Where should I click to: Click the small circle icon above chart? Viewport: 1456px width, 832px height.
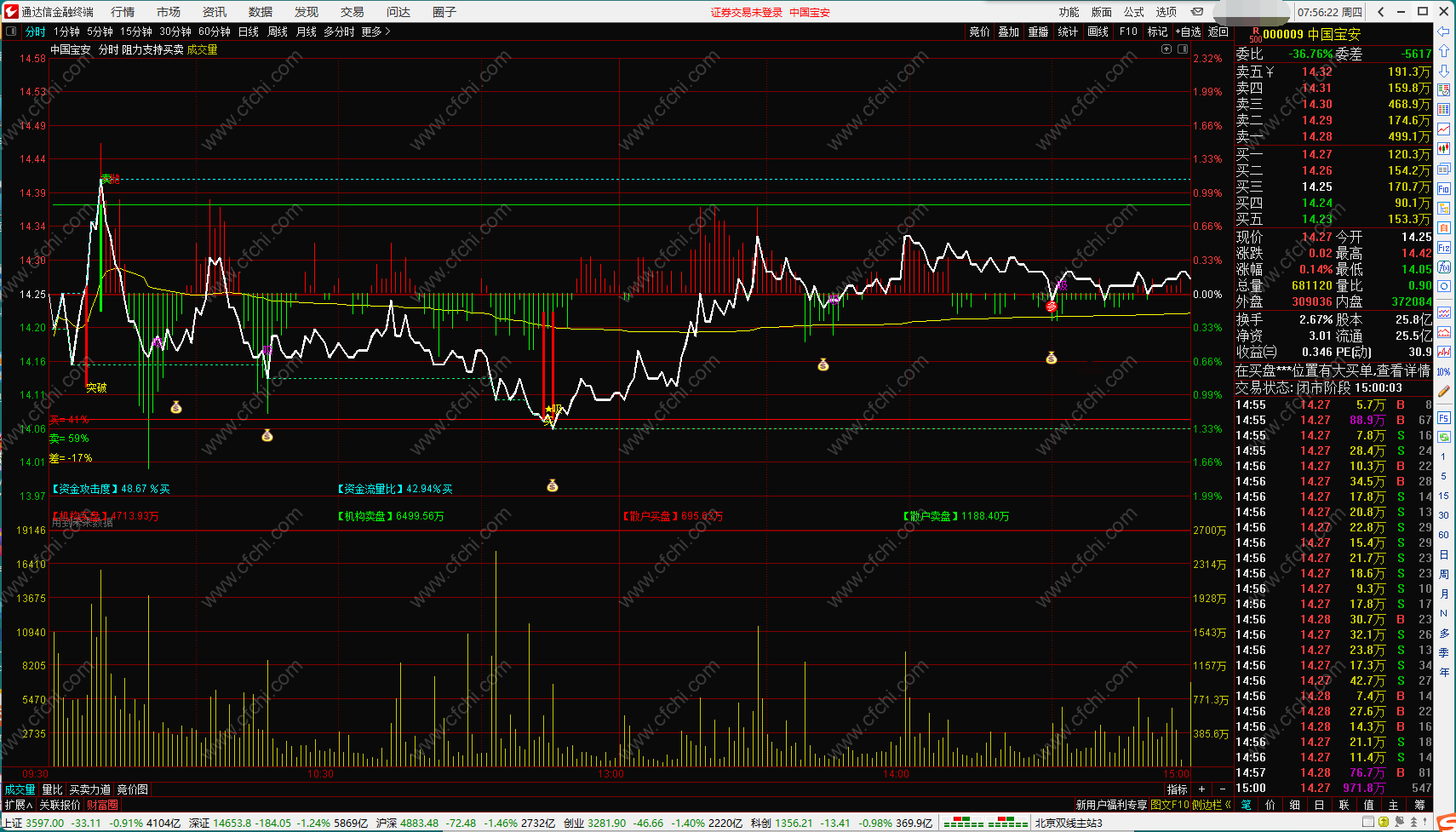(x=1167, y=49)
